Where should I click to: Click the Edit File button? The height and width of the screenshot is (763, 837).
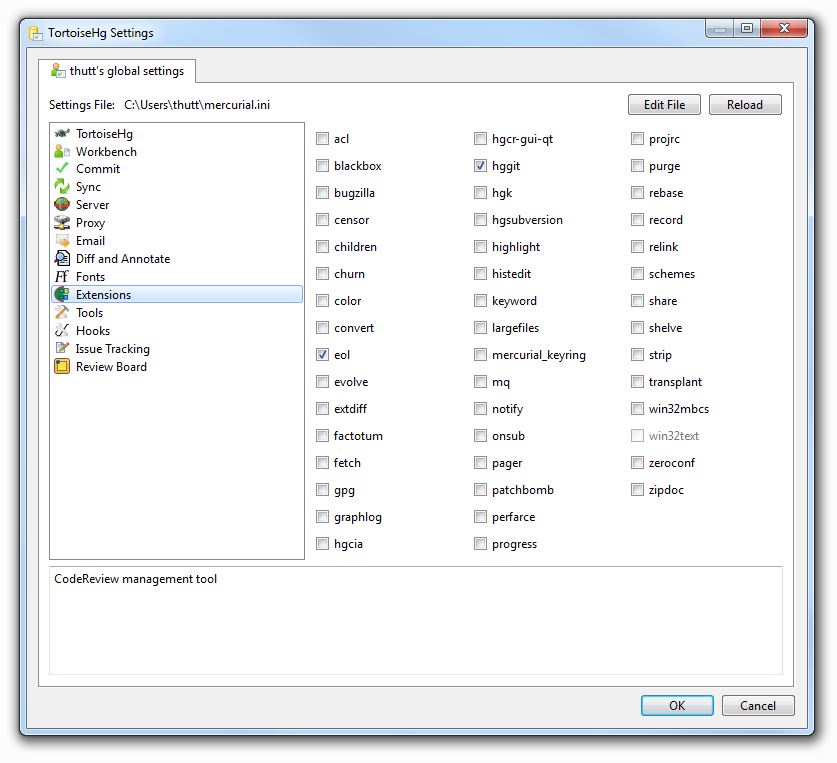coord(664,105)
